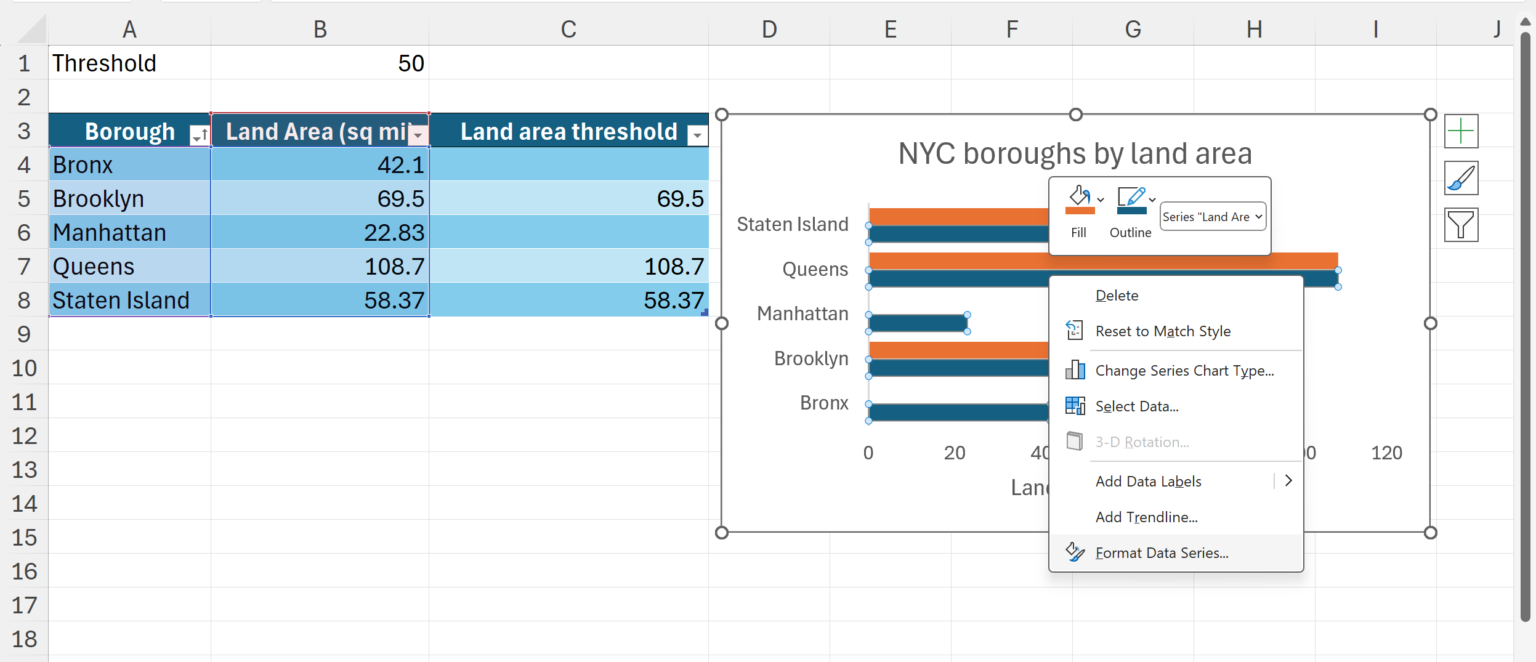This screenshot has height=662, width=1536.
Task: Click the Change Series Chart Type icon
Action: tap(1075, 370)
